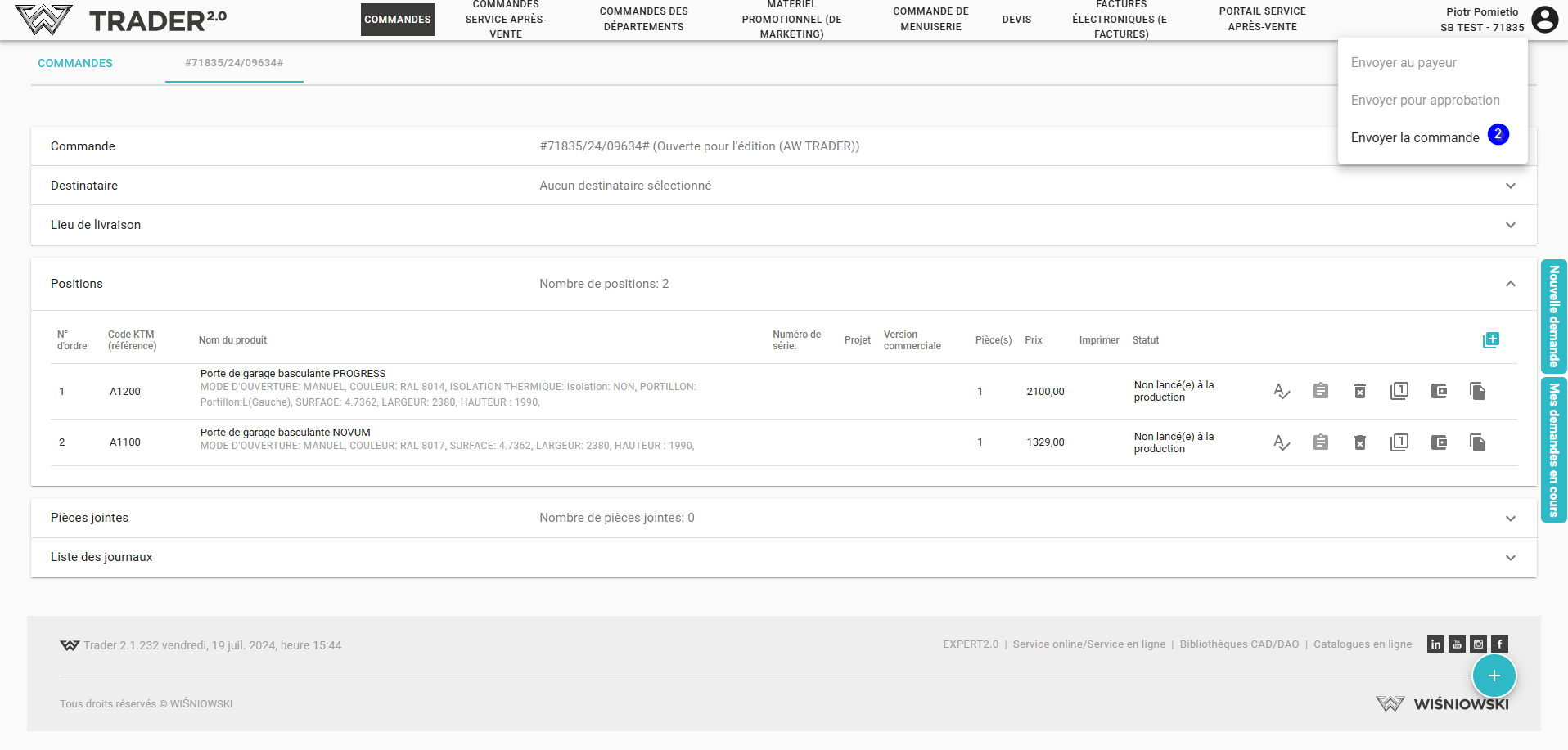
Task: Delete the PROGRESS garage door position
Action: coord(1359,392)
